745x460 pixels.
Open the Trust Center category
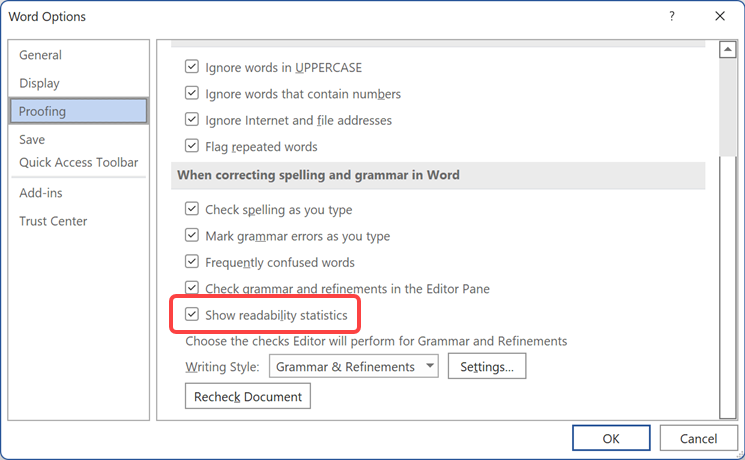[53, 221]
